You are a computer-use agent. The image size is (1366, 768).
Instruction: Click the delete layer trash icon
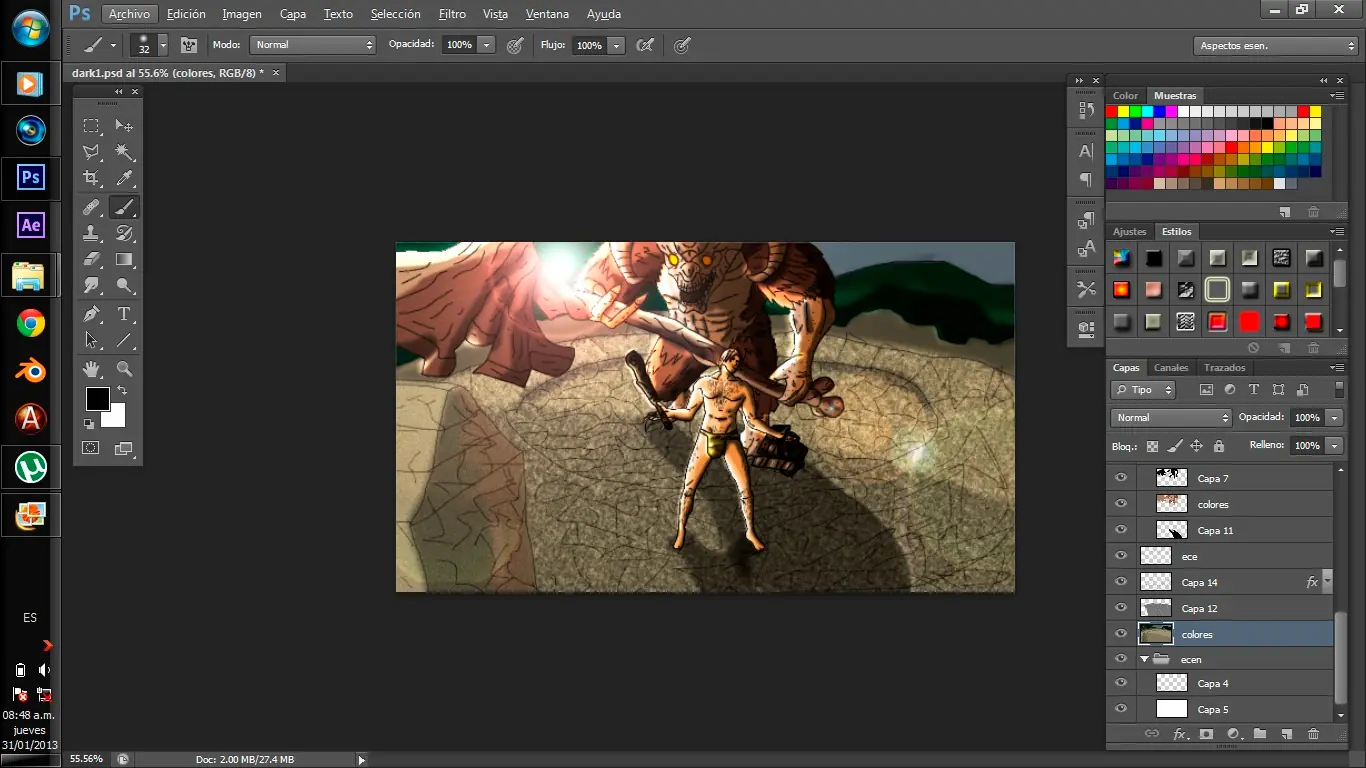click(x=1313, y=734)
